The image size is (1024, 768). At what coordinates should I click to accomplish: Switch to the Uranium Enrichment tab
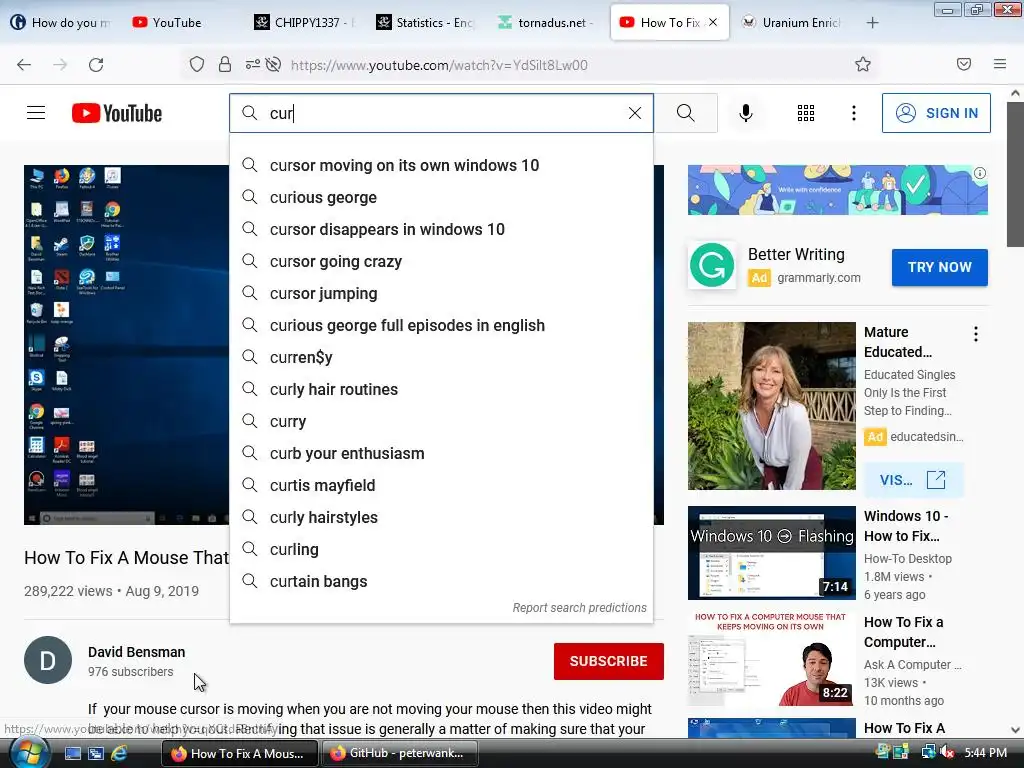pos(792,23)
